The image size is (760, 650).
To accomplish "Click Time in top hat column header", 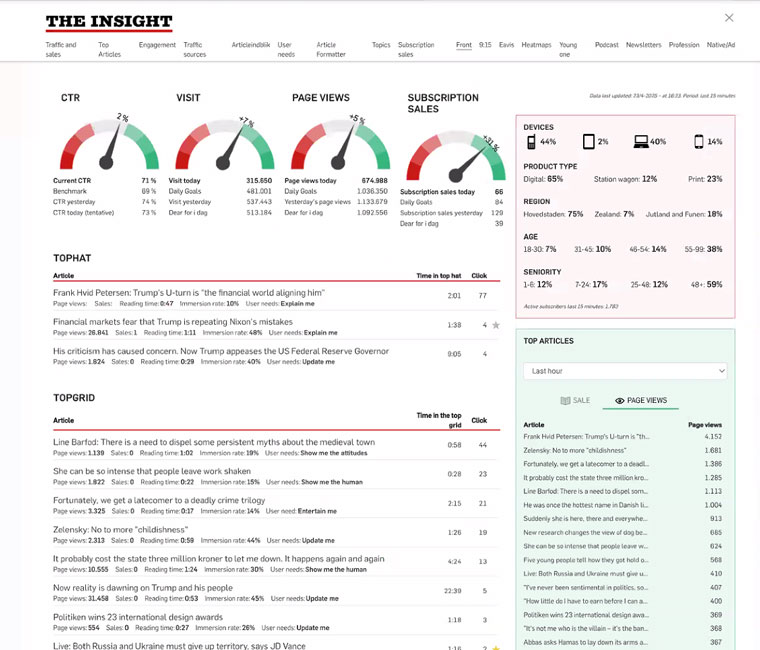I will [439, 275].
